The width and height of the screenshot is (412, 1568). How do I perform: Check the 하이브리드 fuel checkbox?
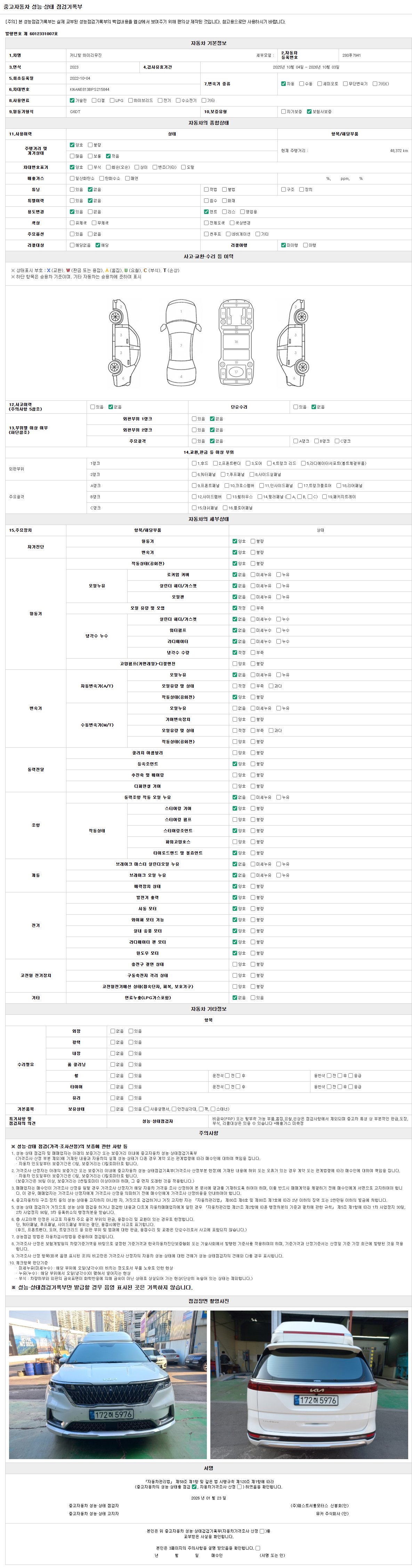point(130,101)
